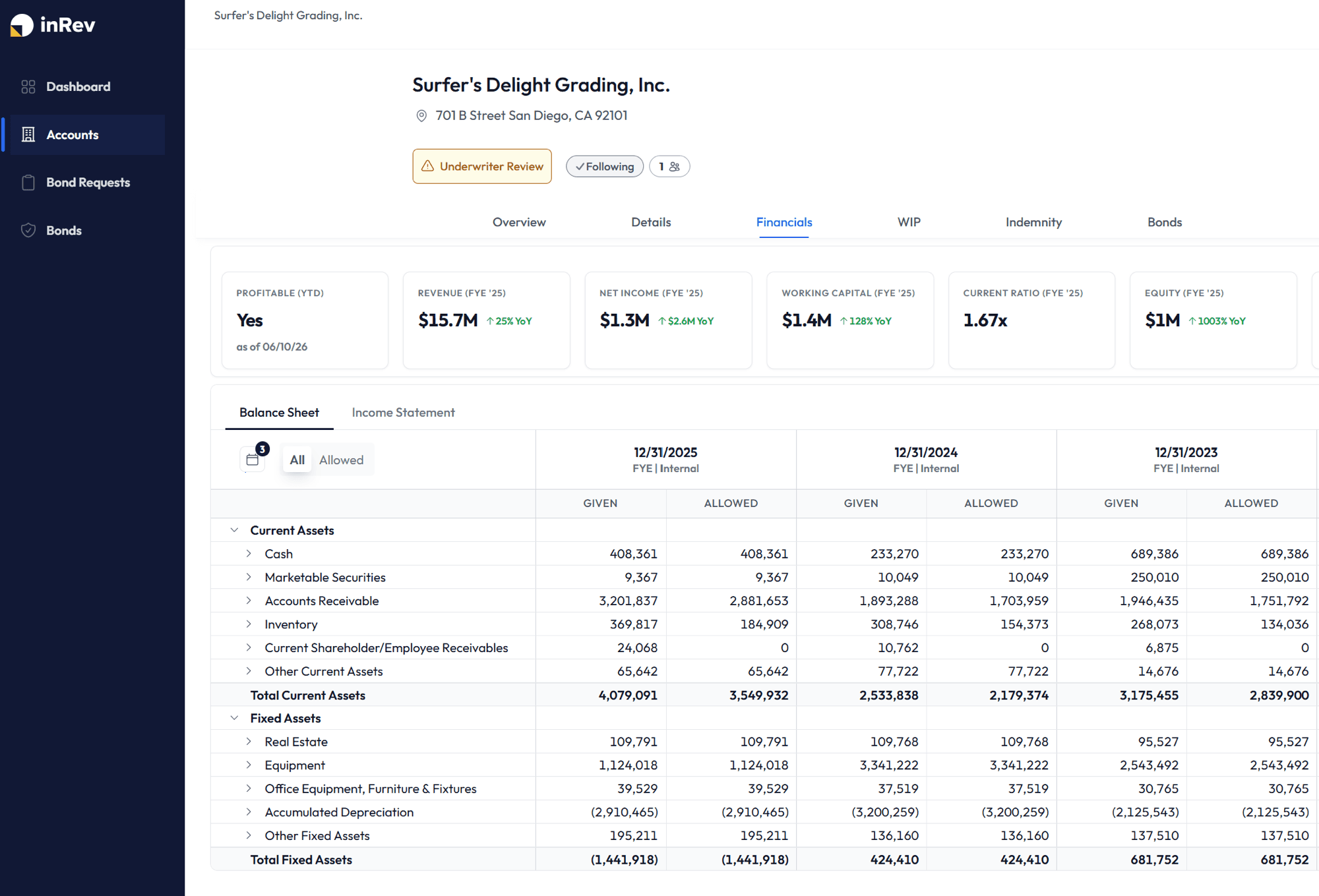Expand the Cash row
The height and width of the screenshot is (896, 1319).
[x=249, y=554]
